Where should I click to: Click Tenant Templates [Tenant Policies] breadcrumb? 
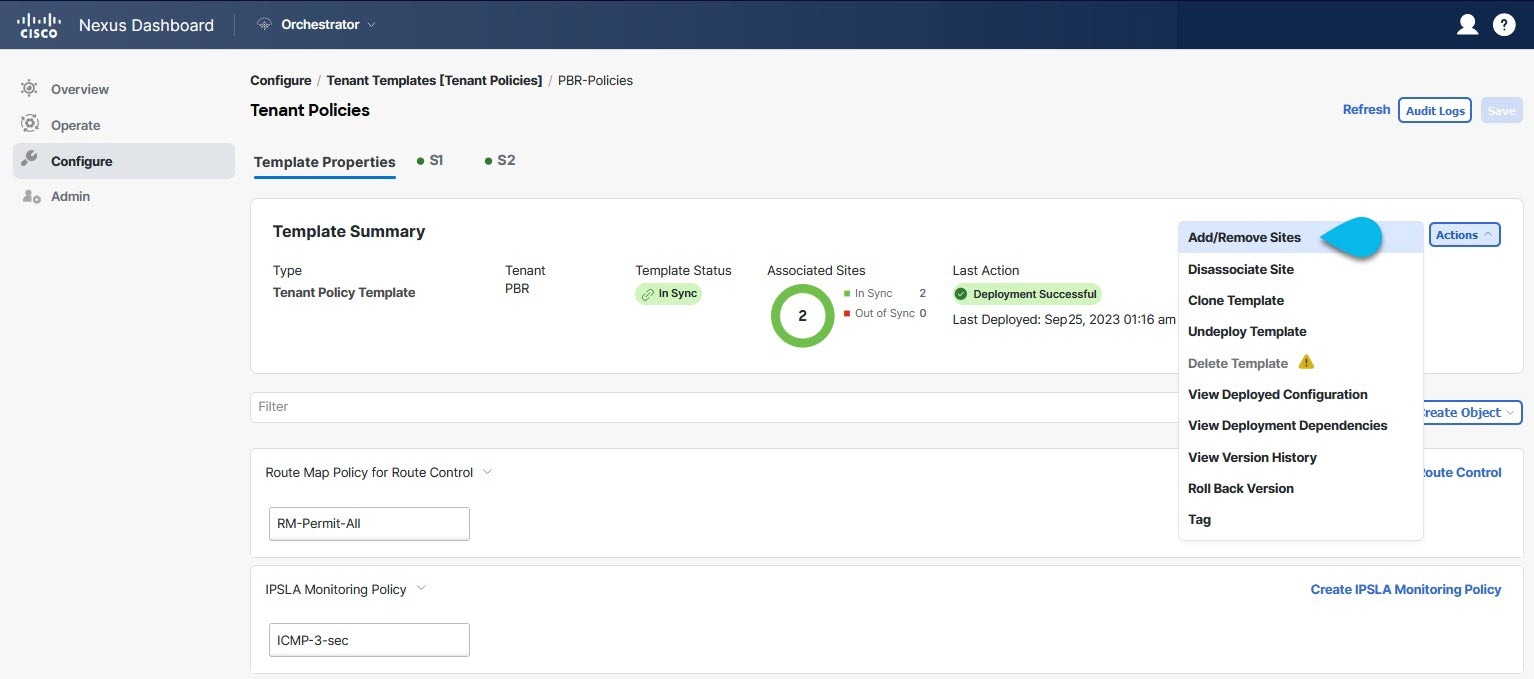(x=434, y=80)
